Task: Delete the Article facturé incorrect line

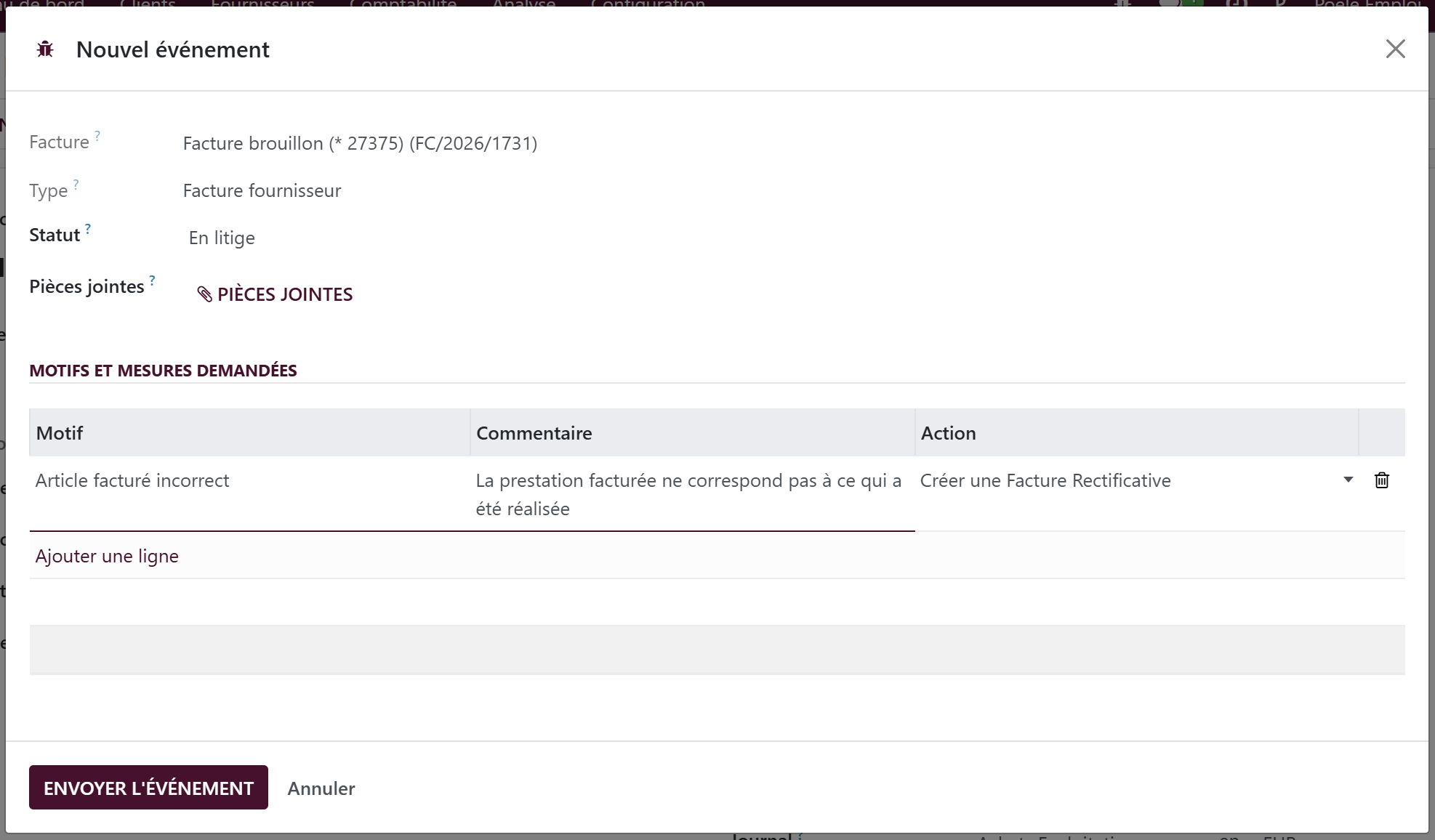Action: pyautogui.click(x=1382, y=480)
